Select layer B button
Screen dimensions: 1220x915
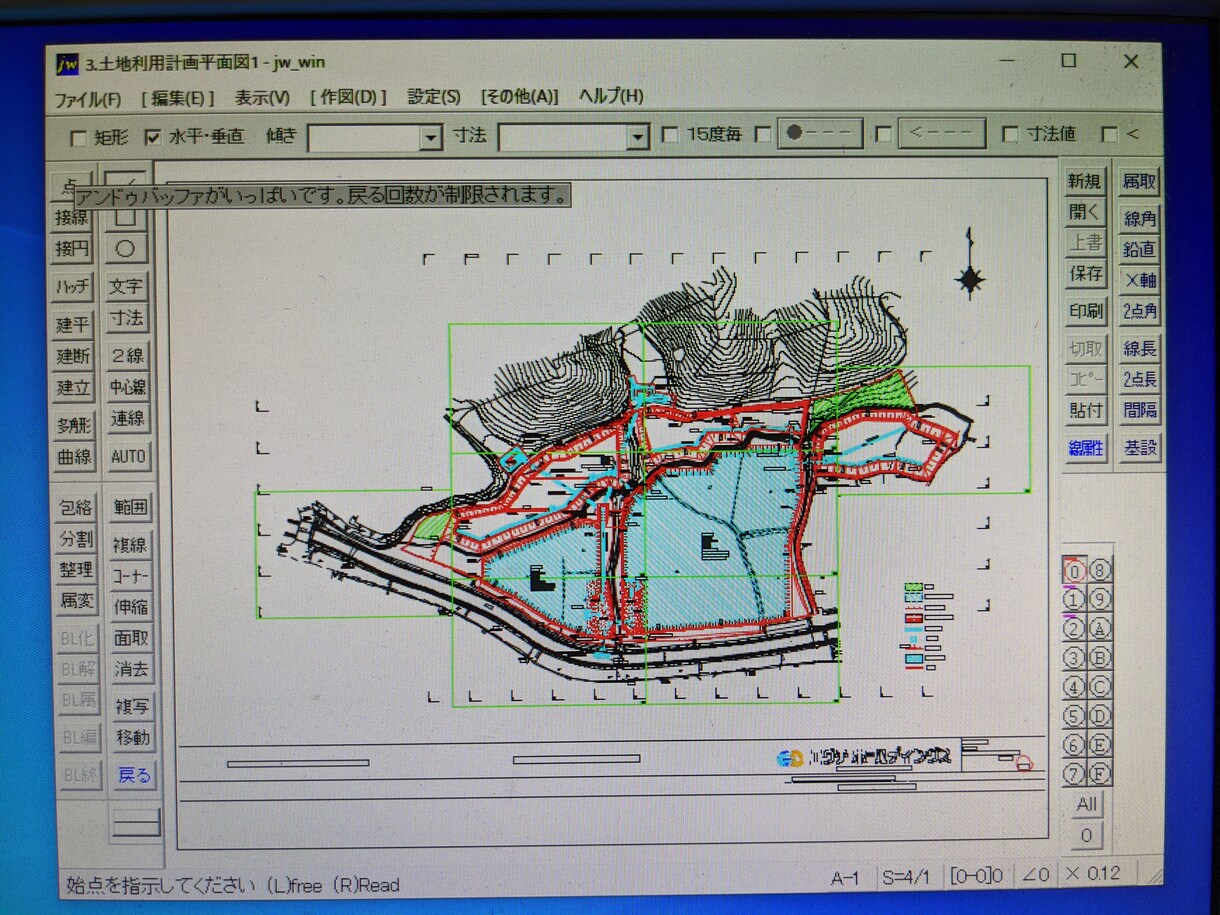[x=1099, y=658]
